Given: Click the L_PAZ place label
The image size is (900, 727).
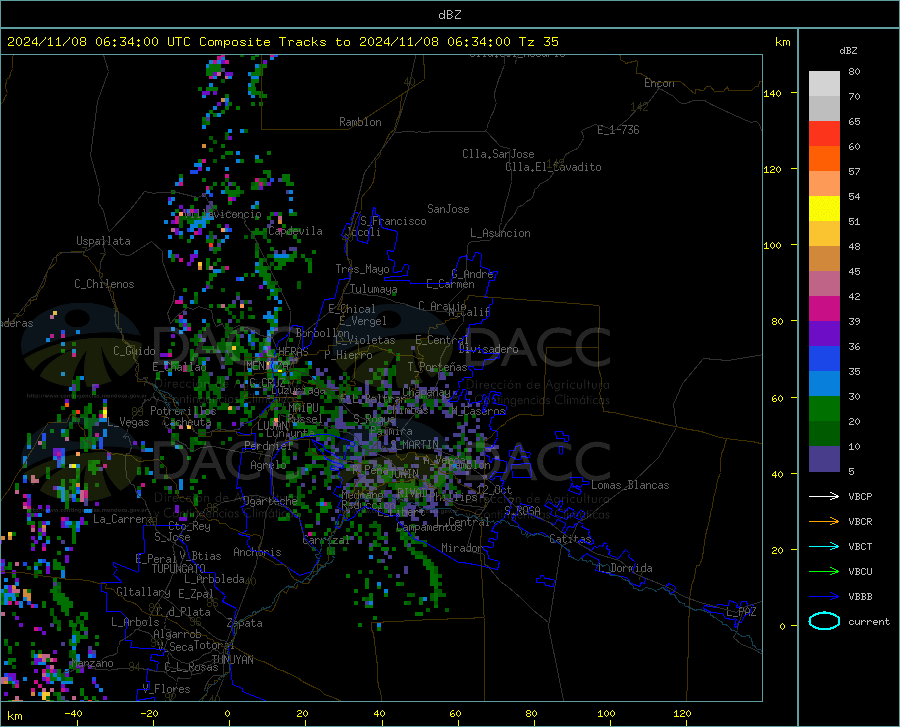Looking at the screenshot, I should pyautogui.click(x=741, y=612).
